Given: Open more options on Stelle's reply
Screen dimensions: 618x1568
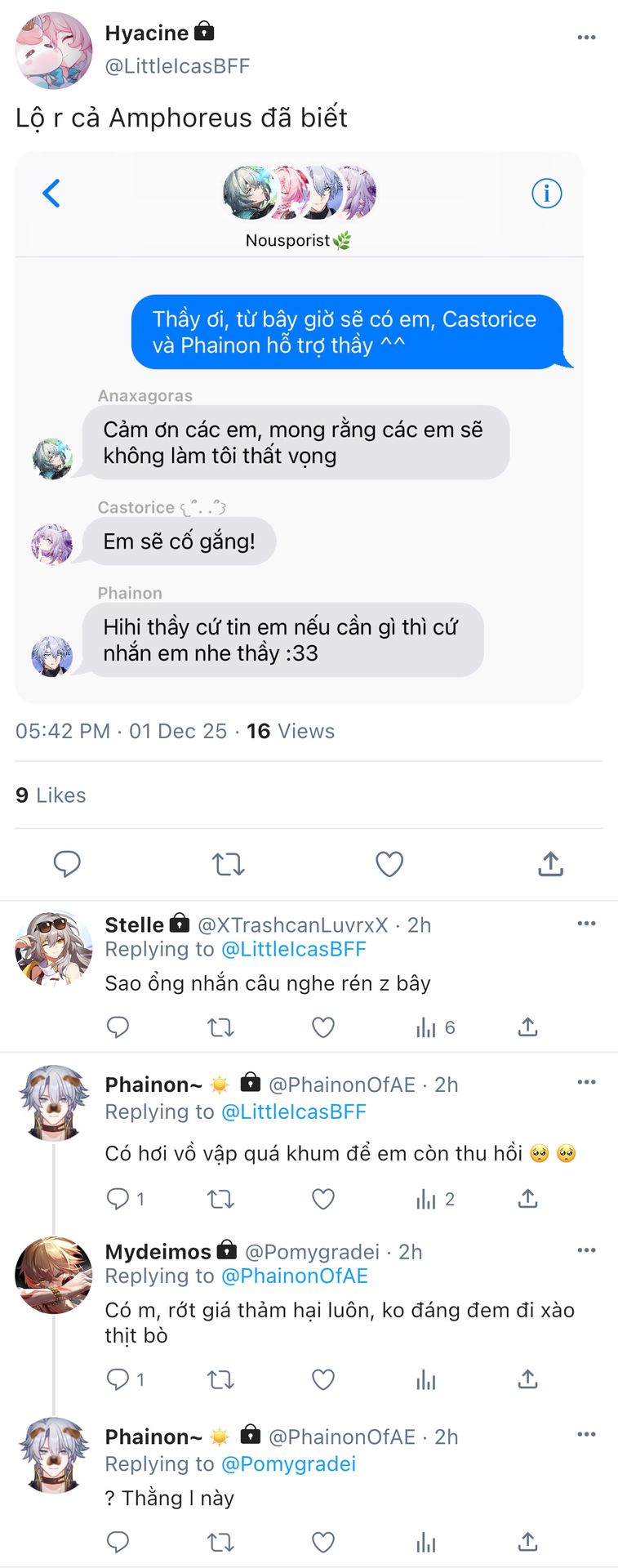Looking at the screenshot, I should tap(586, 924).
